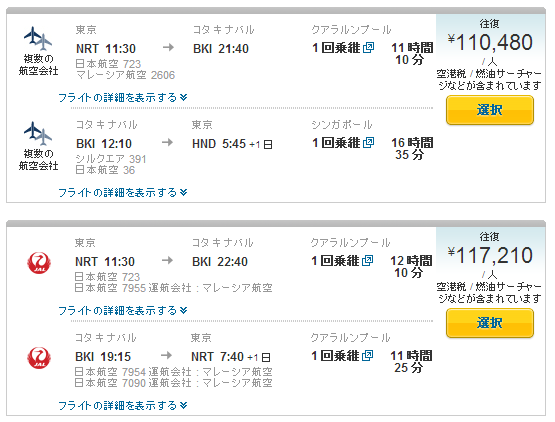The width and height of the screenshot is (555, 422).
Task: Select the ¥110,480 round-trip fare
Action: pos(490,110)
